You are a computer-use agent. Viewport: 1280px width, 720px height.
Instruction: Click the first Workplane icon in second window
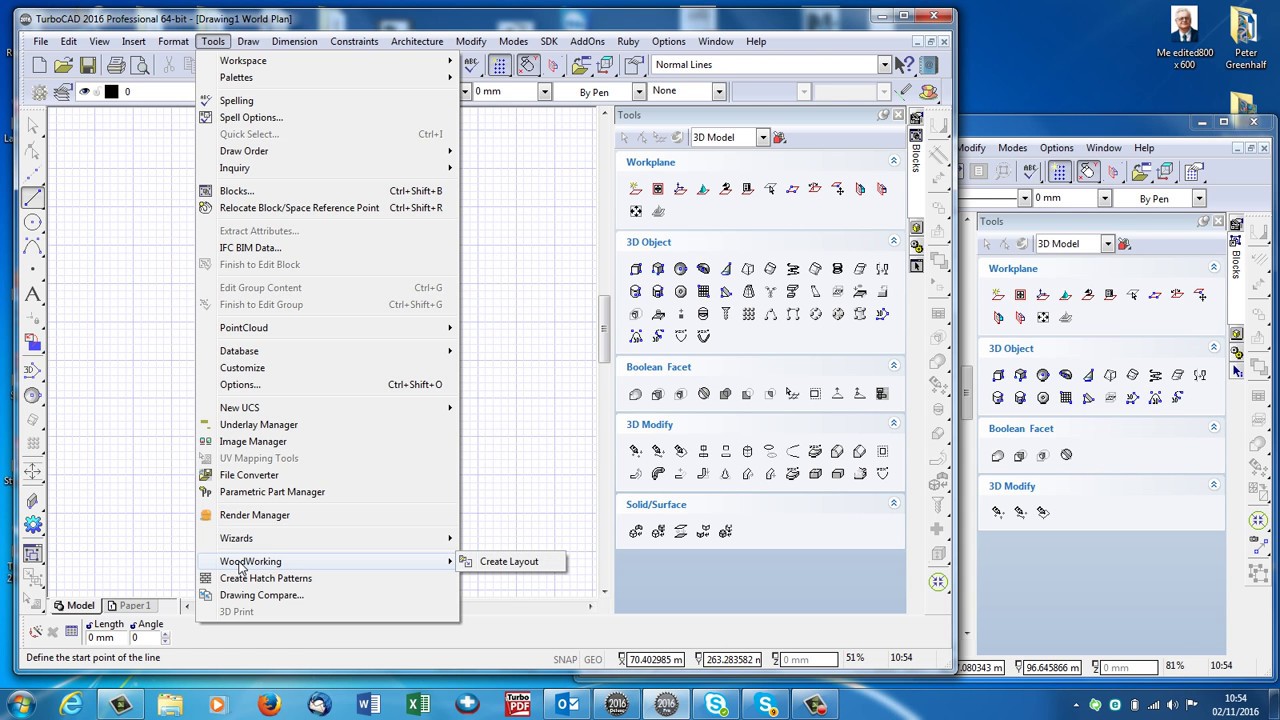(998, 295)
